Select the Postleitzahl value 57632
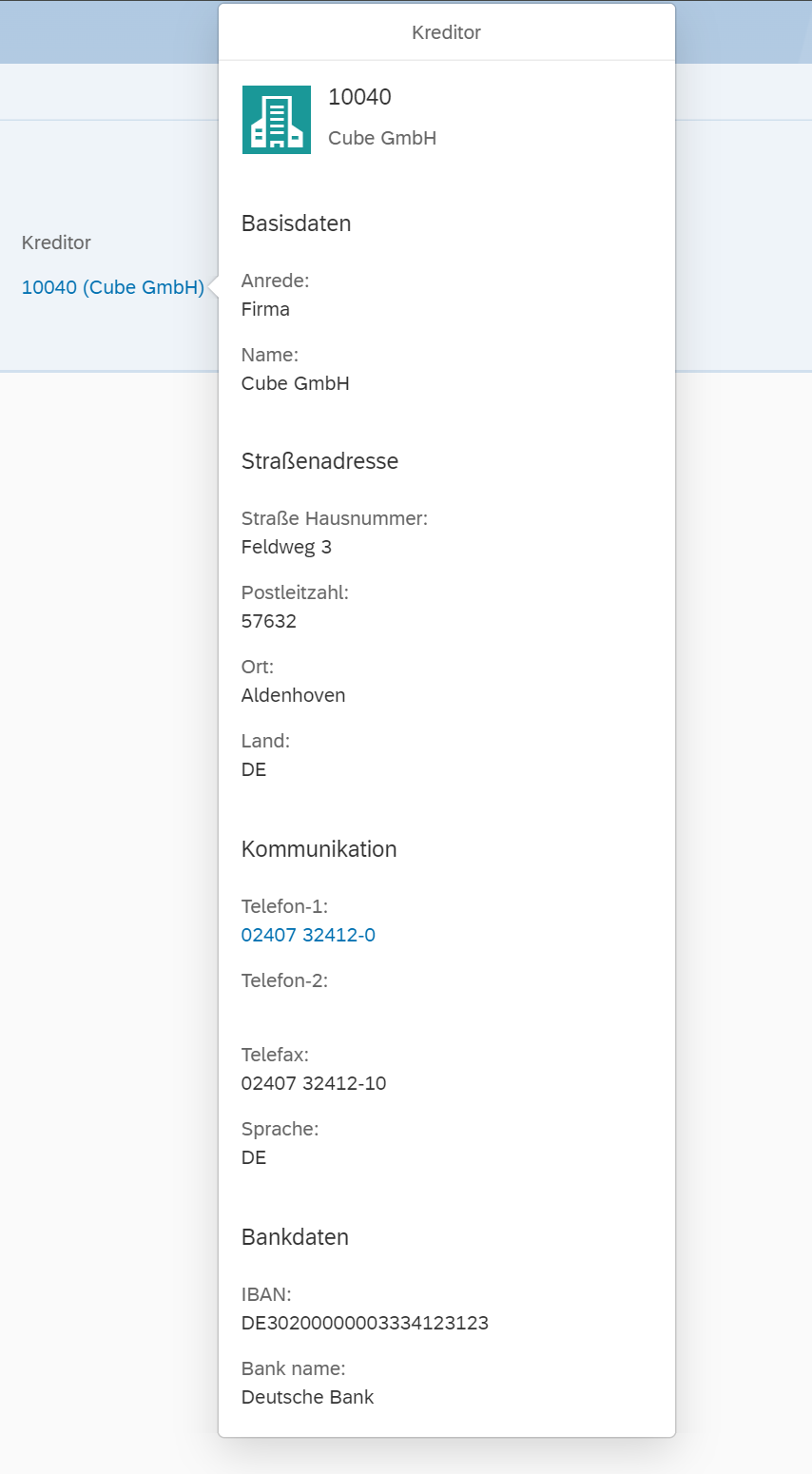 tap(269, 621)
